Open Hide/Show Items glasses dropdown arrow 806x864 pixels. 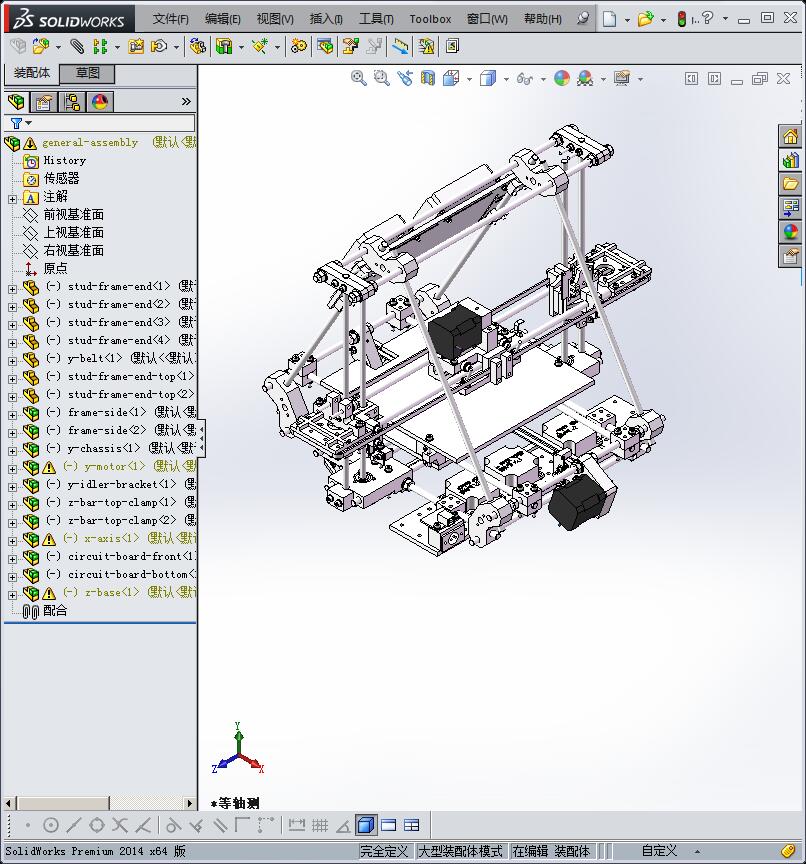pos(543,79)
